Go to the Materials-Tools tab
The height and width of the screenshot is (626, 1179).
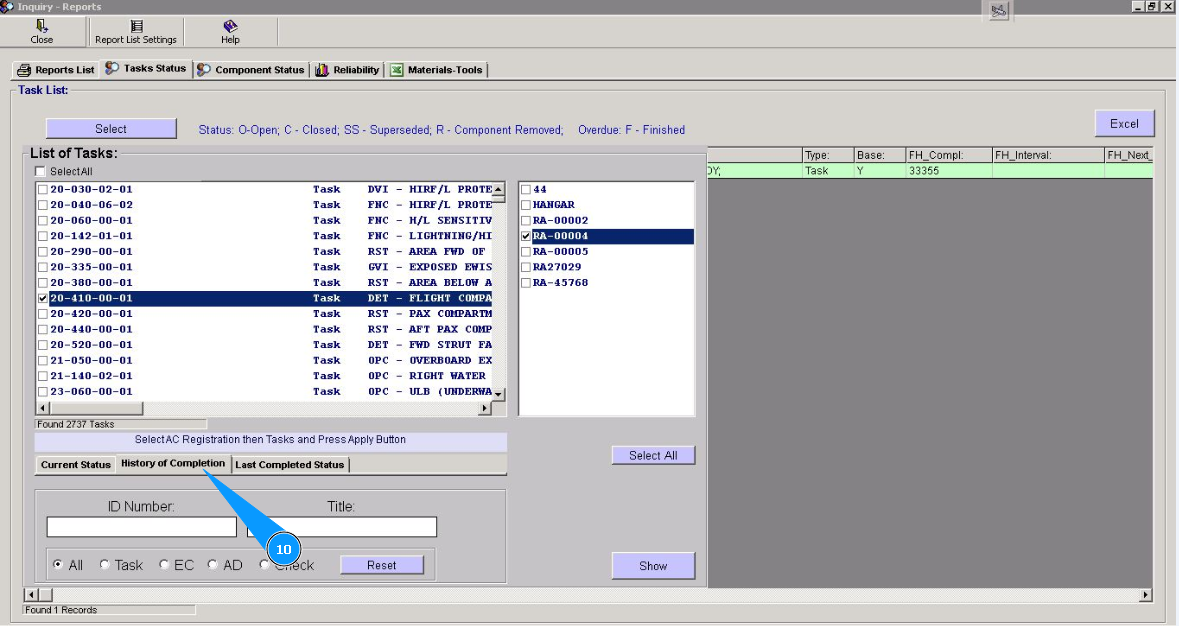point(436,70)
